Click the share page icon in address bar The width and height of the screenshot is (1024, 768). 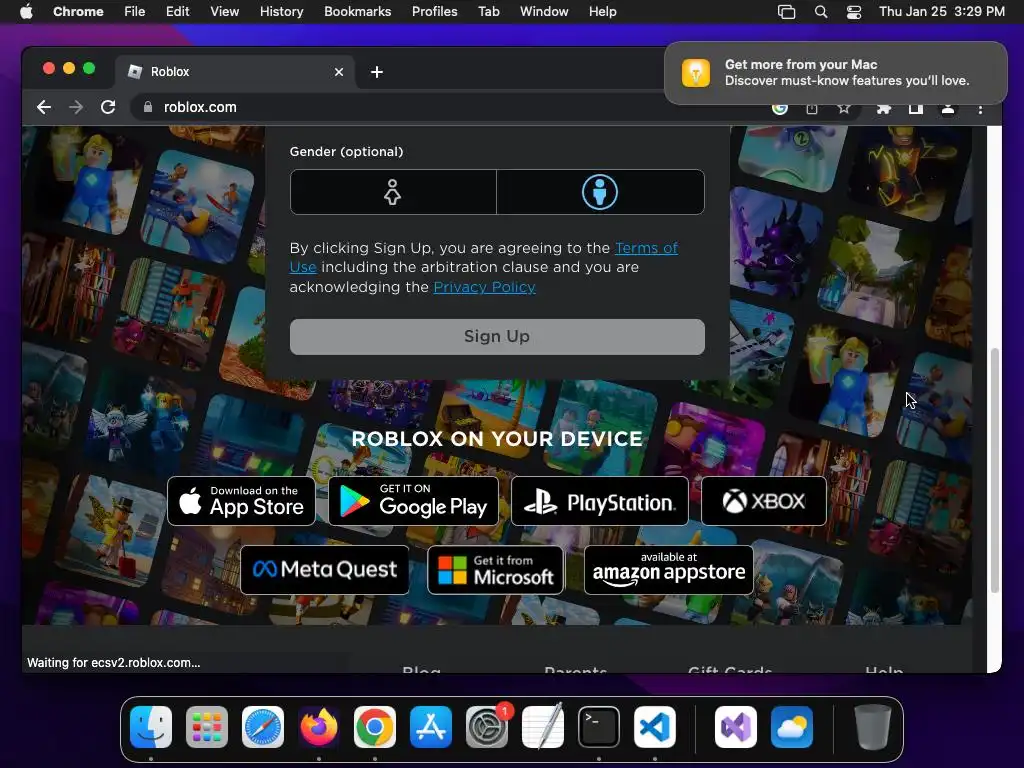tap(812, 108)
